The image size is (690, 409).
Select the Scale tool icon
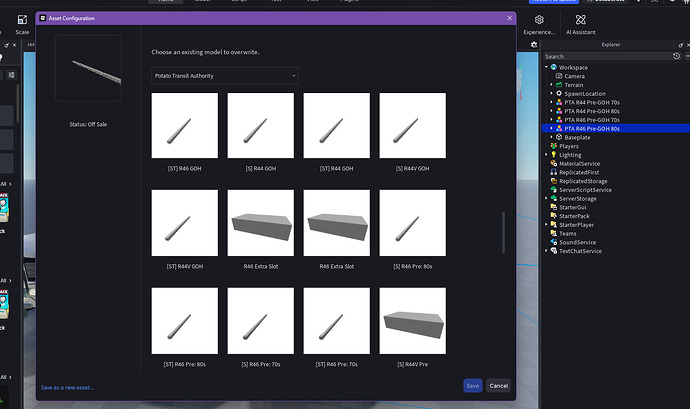point(22,20)
